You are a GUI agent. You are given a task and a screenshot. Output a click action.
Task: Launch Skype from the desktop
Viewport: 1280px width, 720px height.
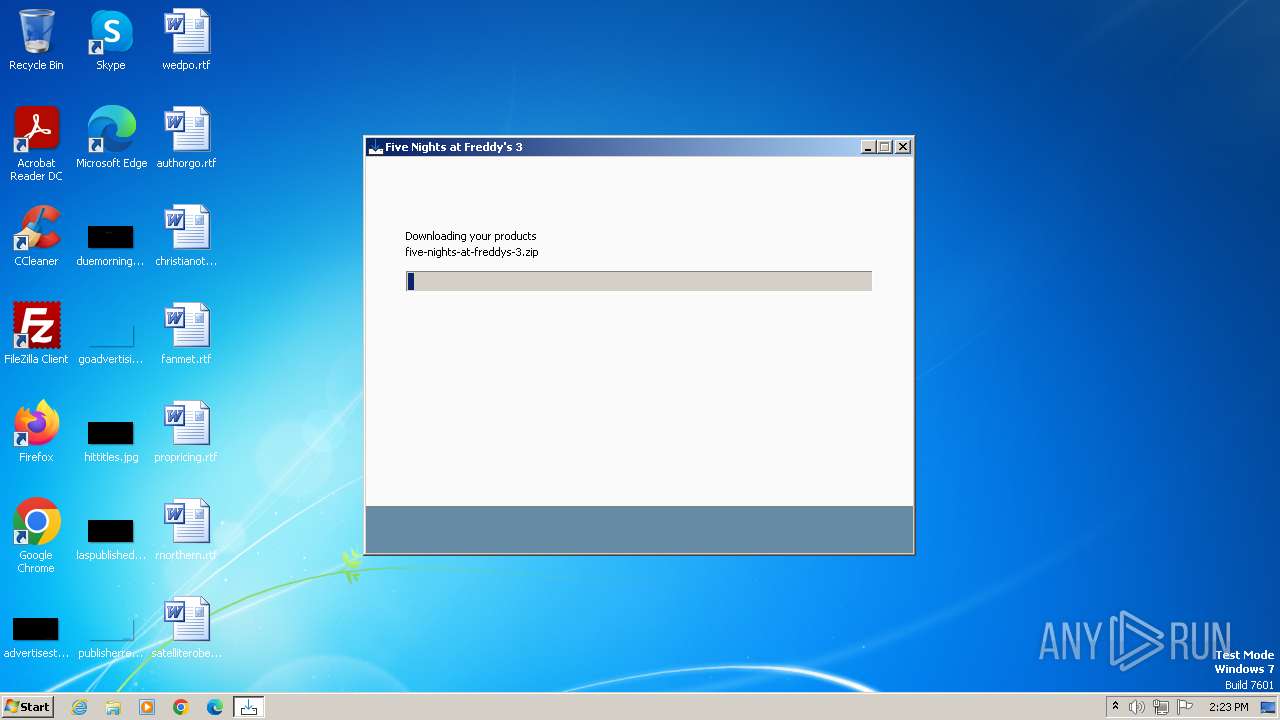111,41
